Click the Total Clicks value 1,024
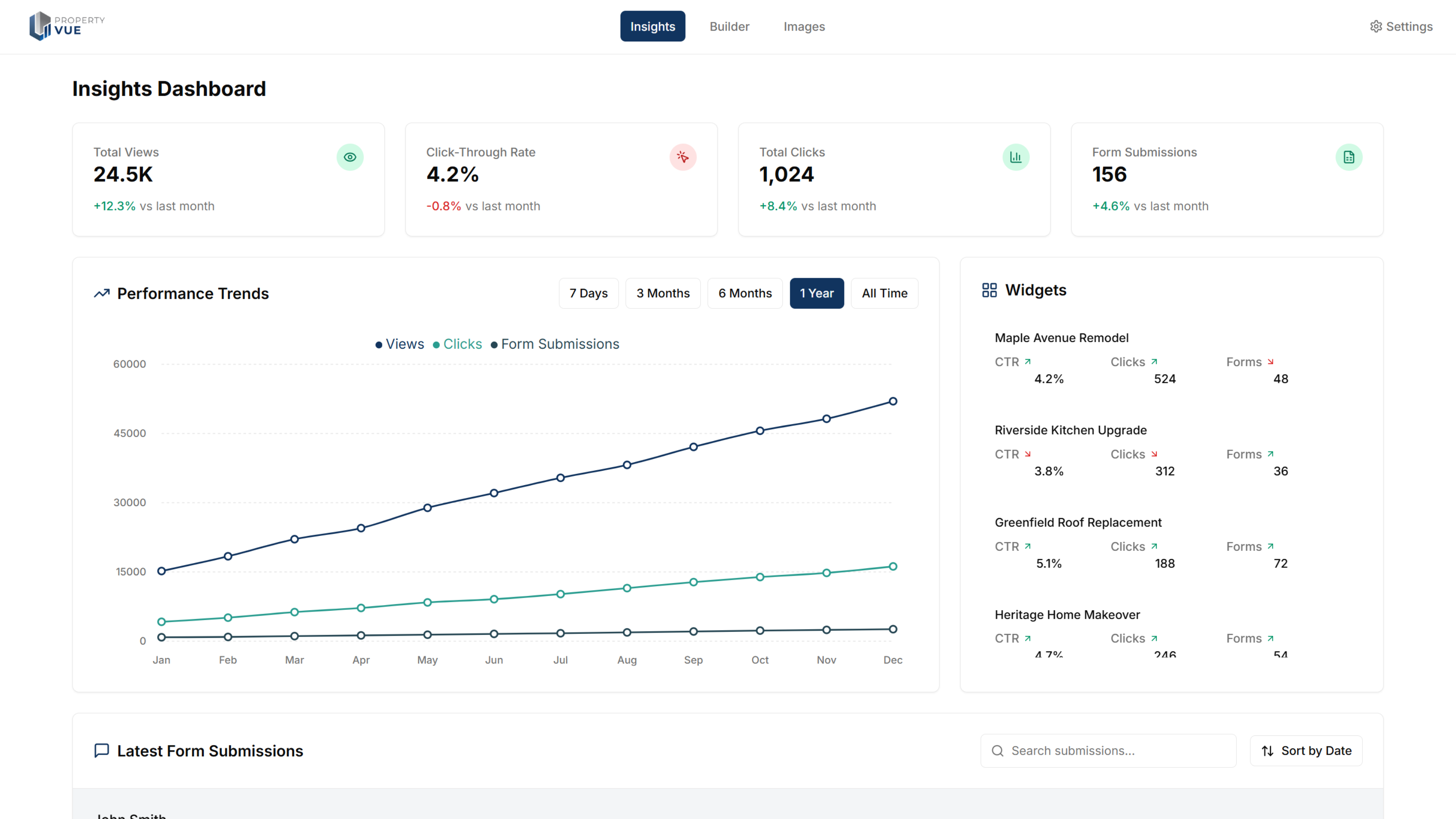The height and width of the screenshot is (819, 1456). [786, 174]
